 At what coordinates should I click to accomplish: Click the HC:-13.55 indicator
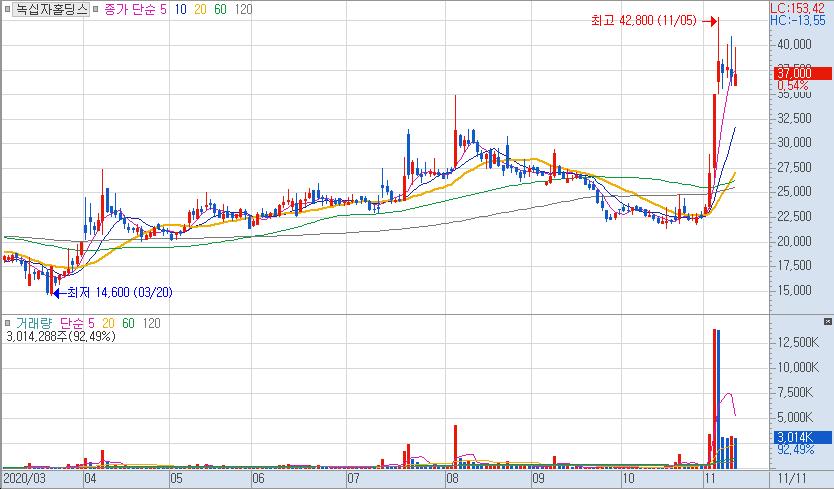click(x=798, y=20)
